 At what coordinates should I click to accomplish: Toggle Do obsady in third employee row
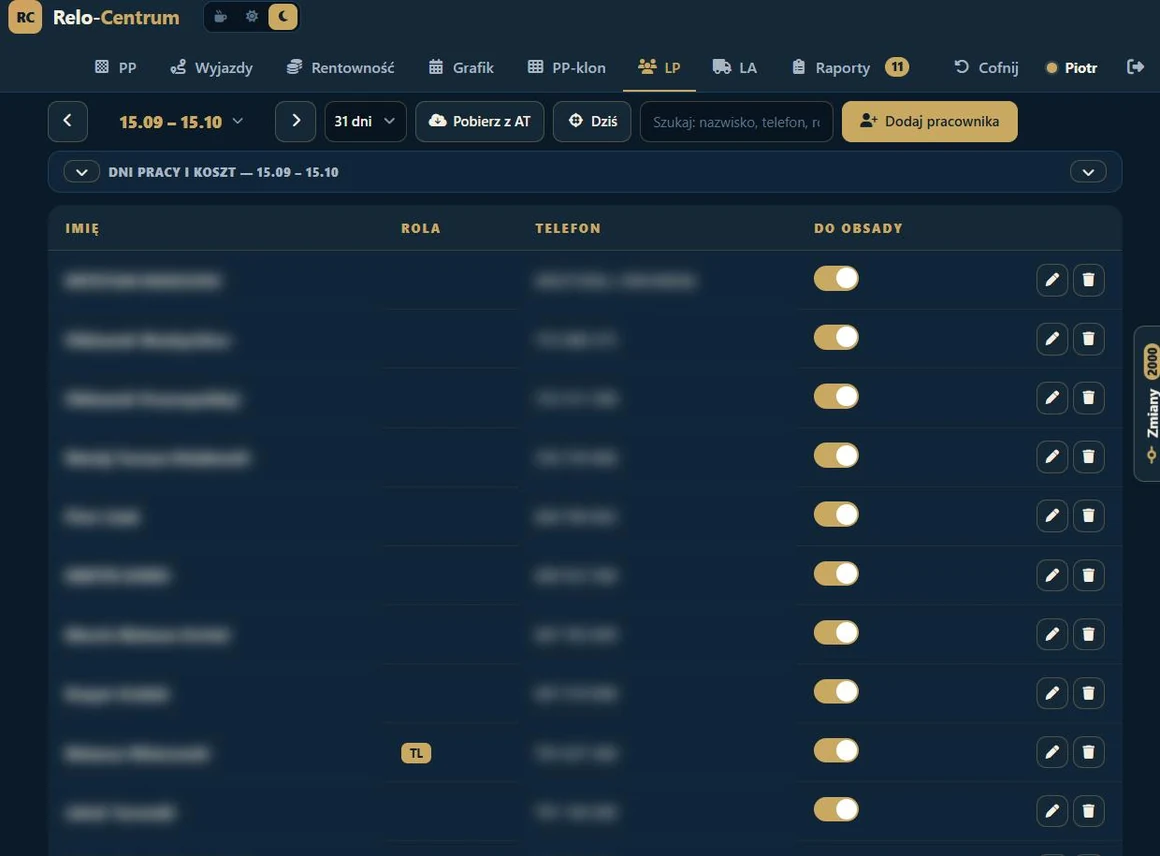(836, 397)
